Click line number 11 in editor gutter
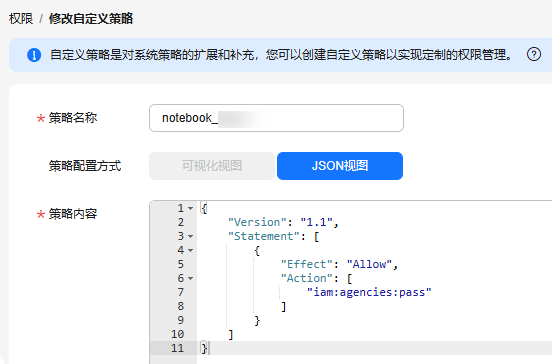Viewport: 552px width, 364px height. (x=177, y=348)
